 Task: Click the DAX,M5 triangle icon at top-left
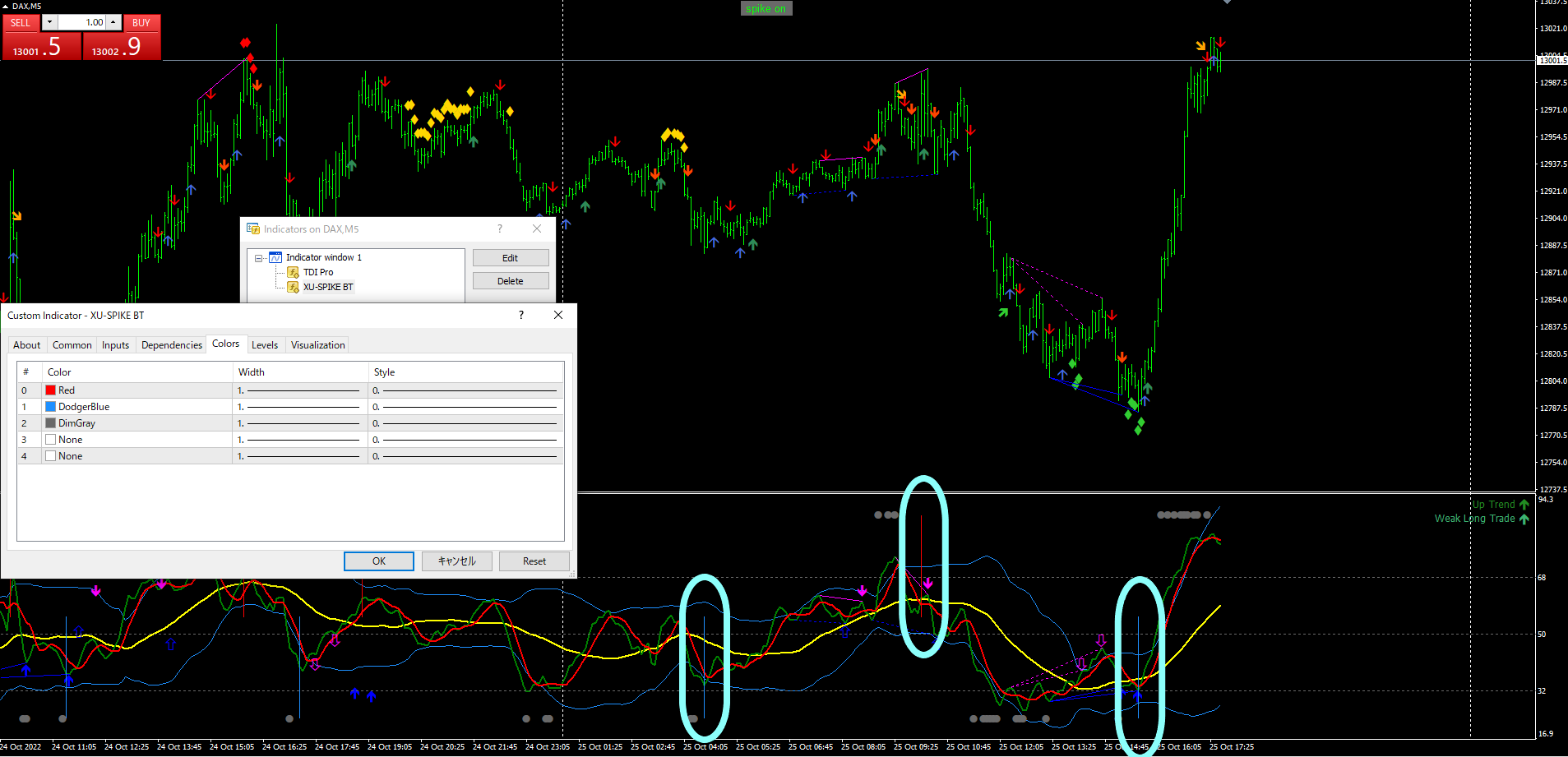[x=5, y=6]
